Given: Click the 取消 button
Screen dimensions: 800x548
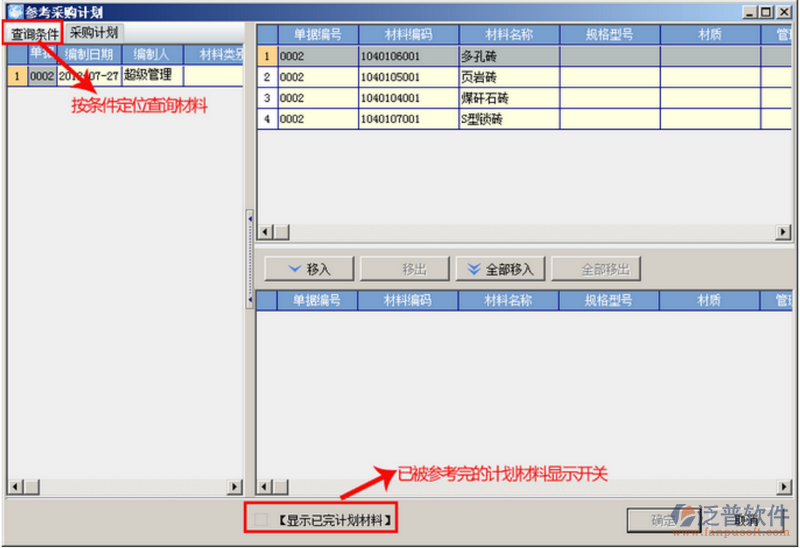Looking at the screenshot, I should (746, 520).
